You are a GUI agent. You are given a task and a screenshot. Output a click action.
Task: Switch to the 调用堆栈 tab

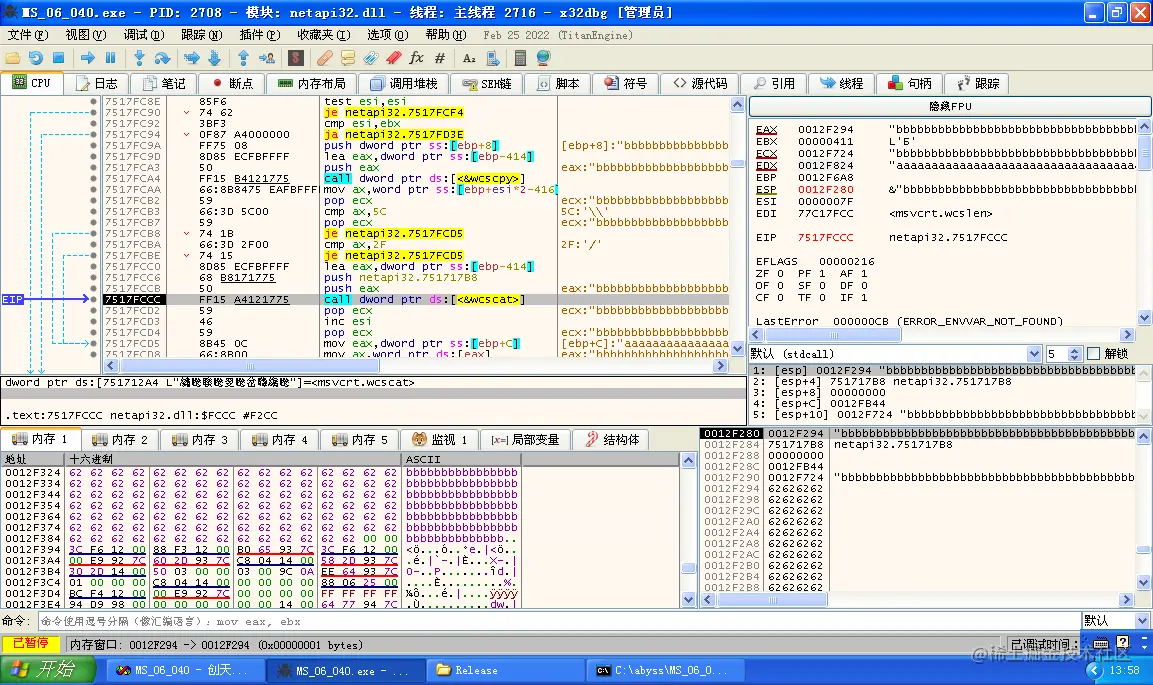click(404, 84)
